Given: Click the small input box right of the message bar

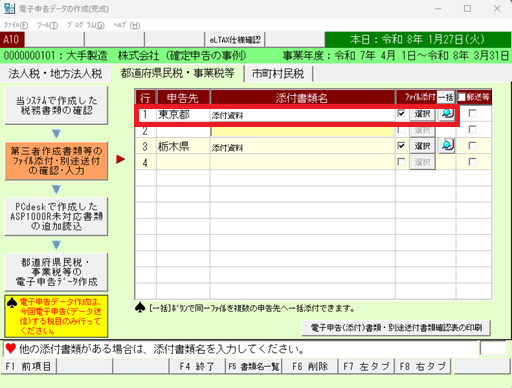Looking at the screenshot, I should (493, 349).
